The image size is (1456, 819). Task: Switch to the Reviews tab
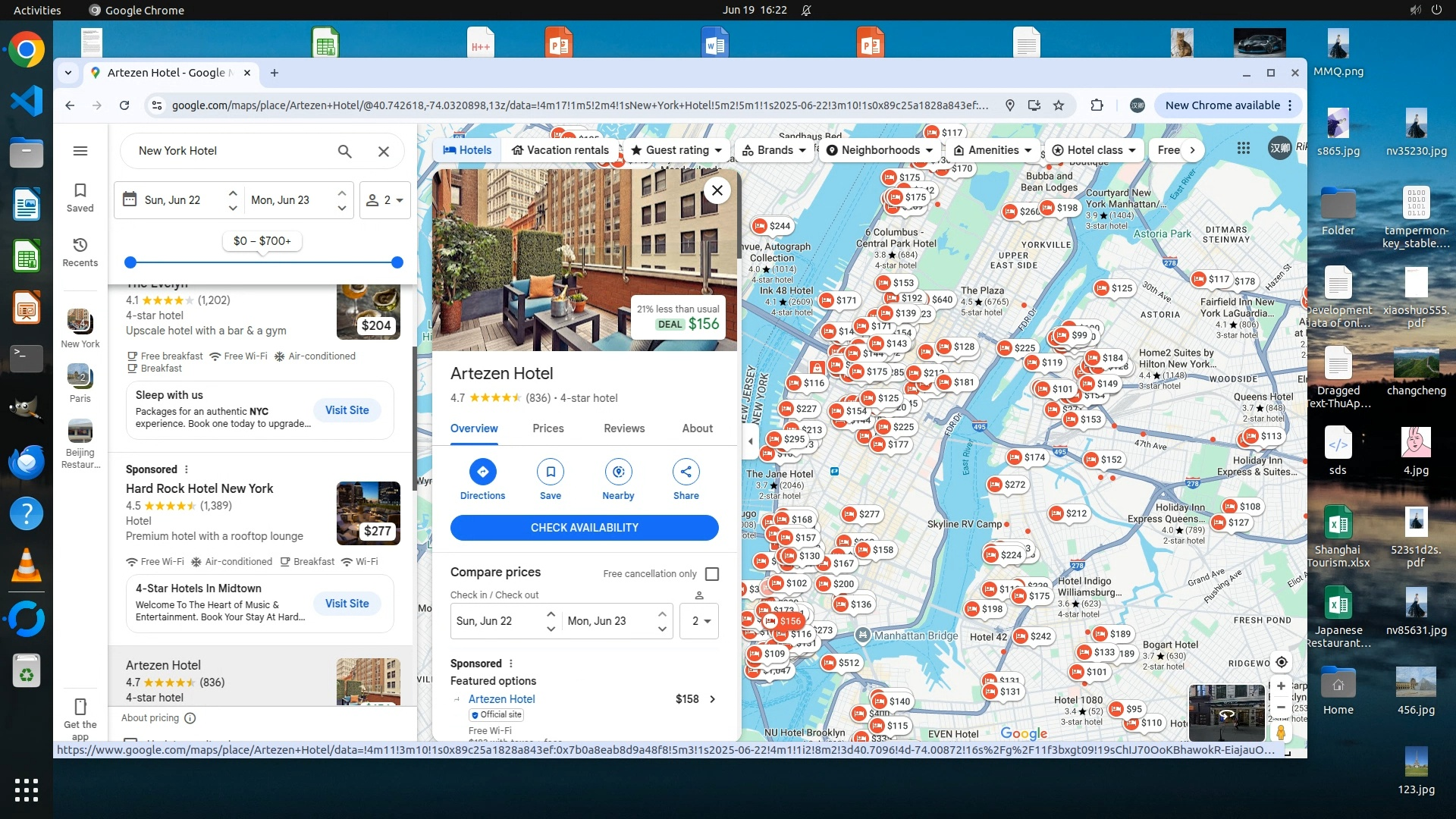pos(624,428)
